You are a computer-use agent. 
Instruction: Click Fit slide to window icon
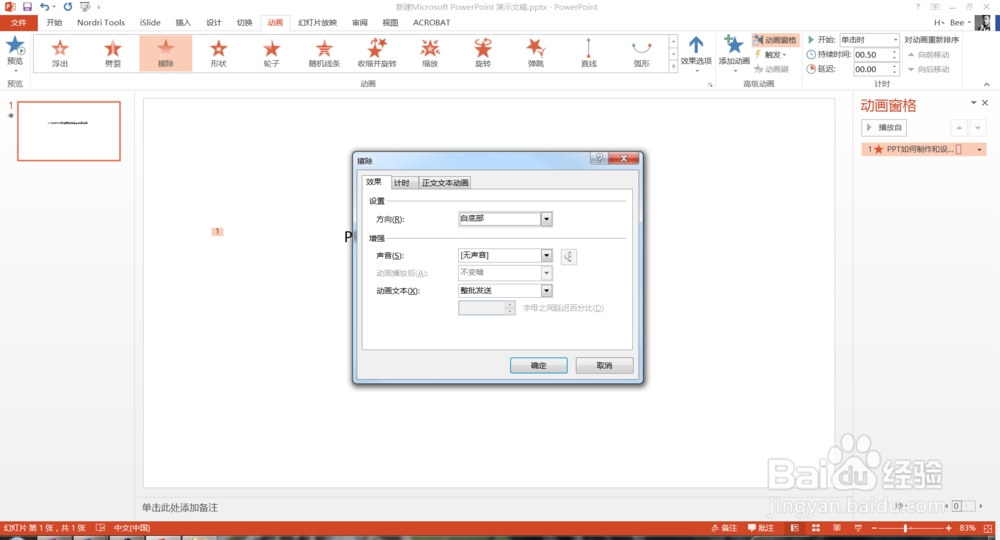click(988, 528)
